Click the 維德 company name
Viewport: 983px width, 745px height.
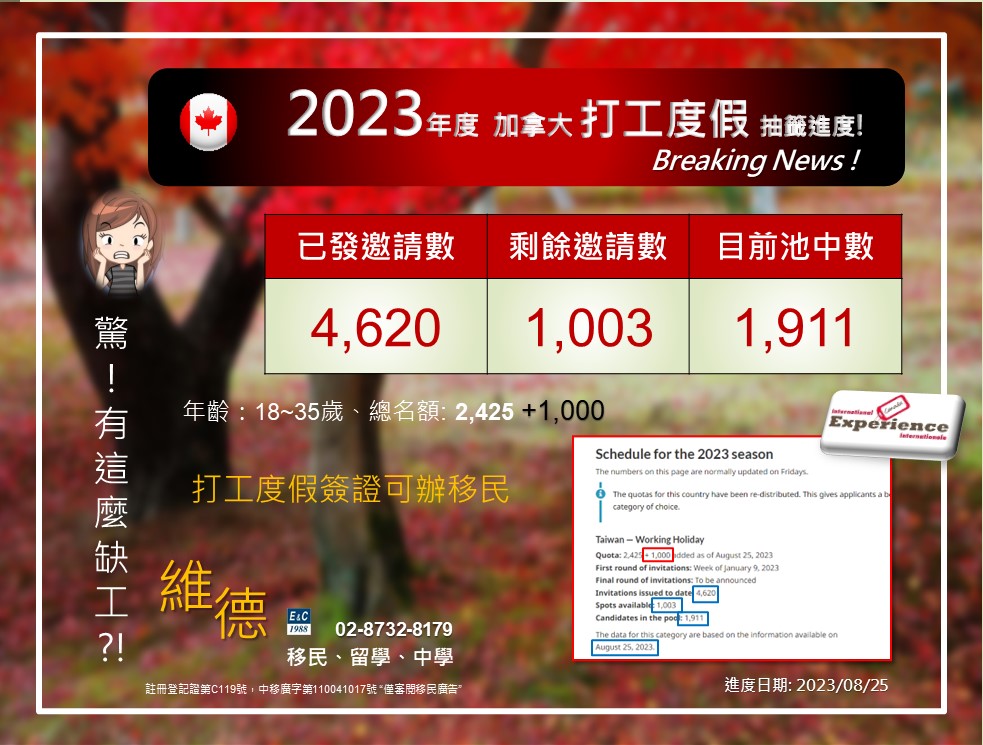click(x=214, y=599)
